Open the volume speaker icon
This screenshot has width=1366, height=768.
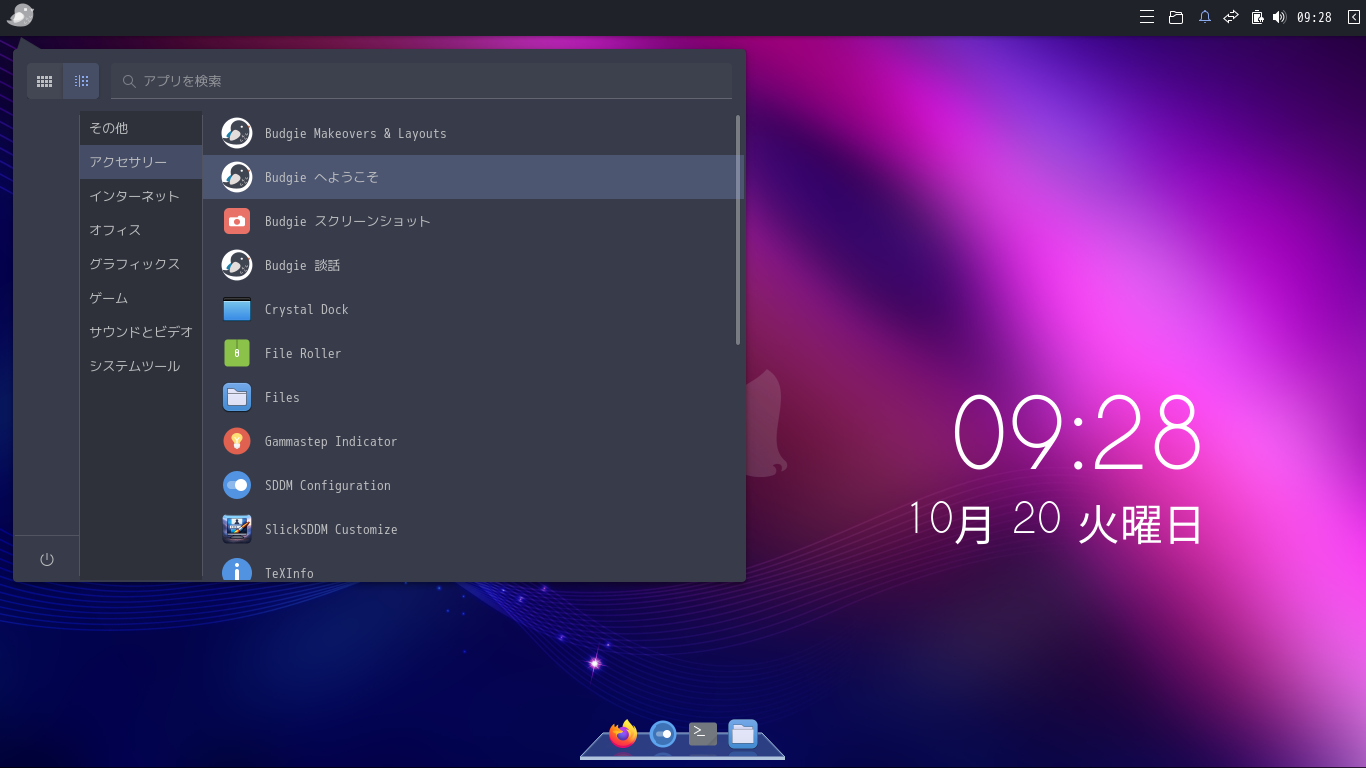coord(1279,17)
